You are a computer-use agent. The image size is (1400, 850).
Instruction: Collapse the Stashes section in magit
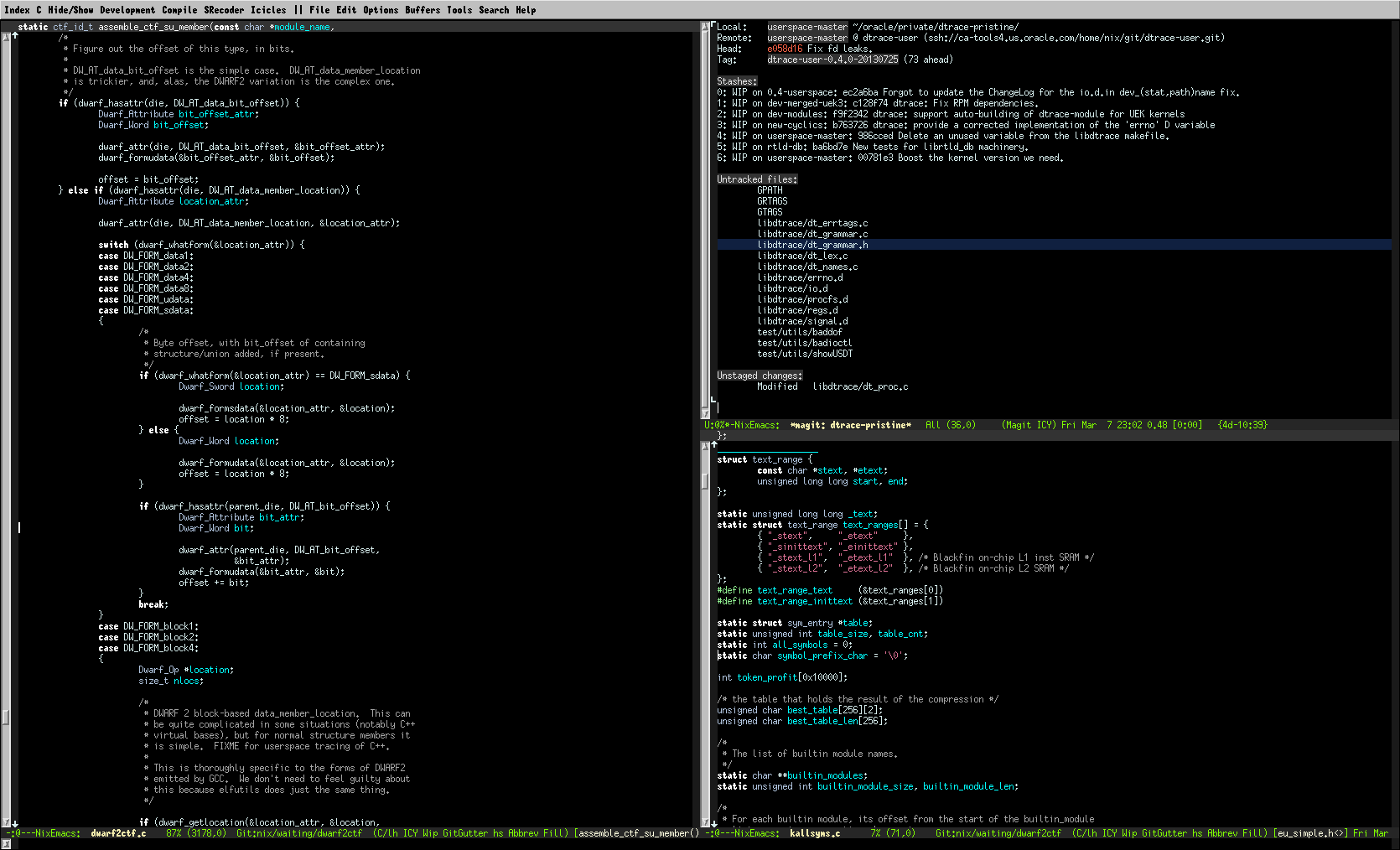tap(737, 81)
